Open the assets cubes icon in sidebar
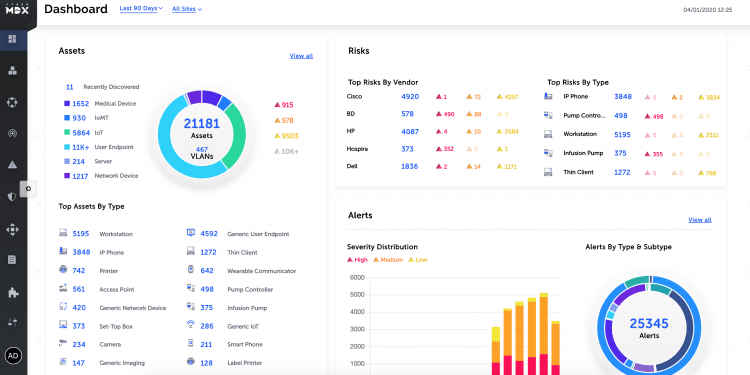 pyautogui.click(x=12, y=71)
